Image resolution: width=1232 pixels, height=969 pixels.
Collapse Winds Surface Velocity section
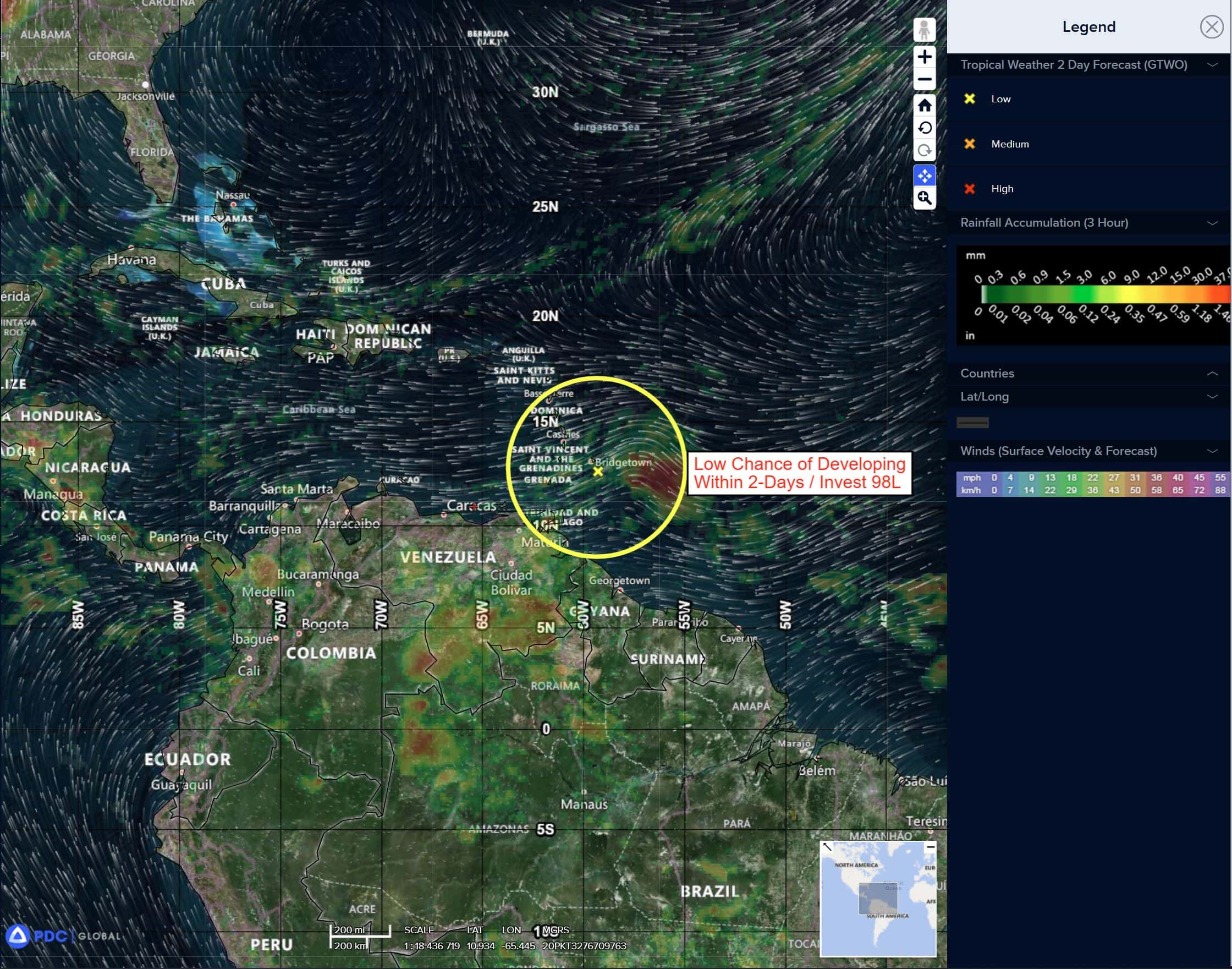1212,451
